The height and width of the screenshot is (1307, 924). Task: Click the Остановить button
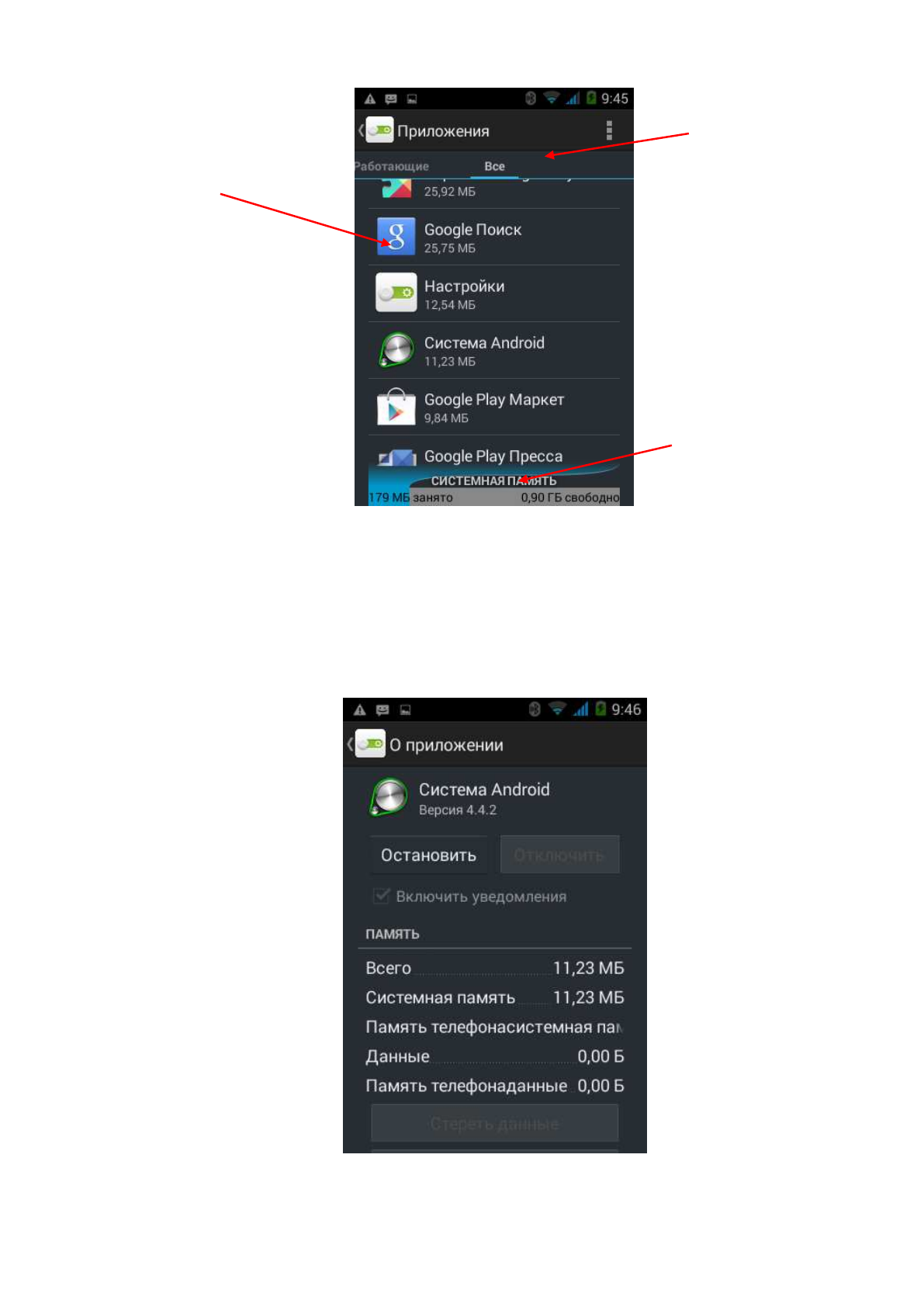pyautogui.click(x=428, y=855)
